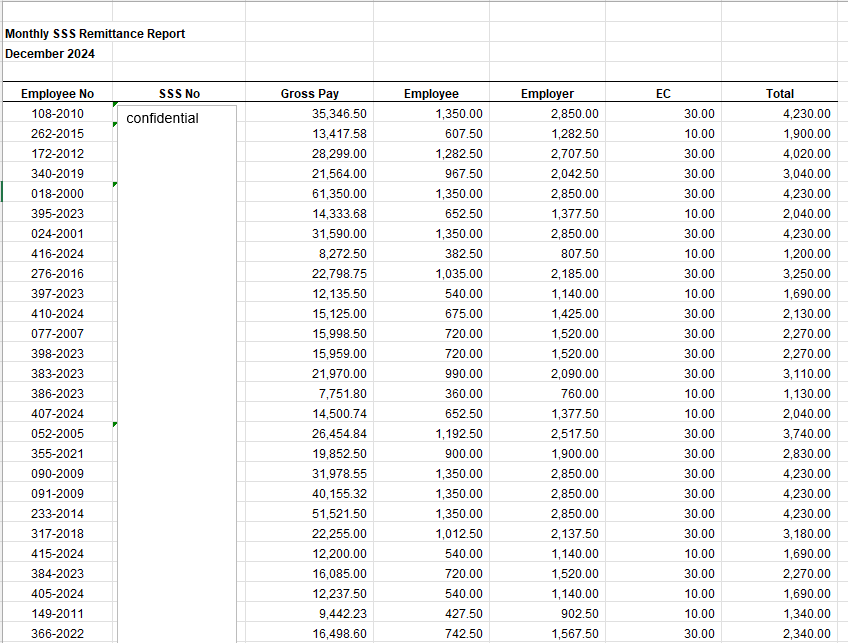Viewport: 848px width, 643px height.
Task: Select employee number 077-2007
Action: (57, 334)
